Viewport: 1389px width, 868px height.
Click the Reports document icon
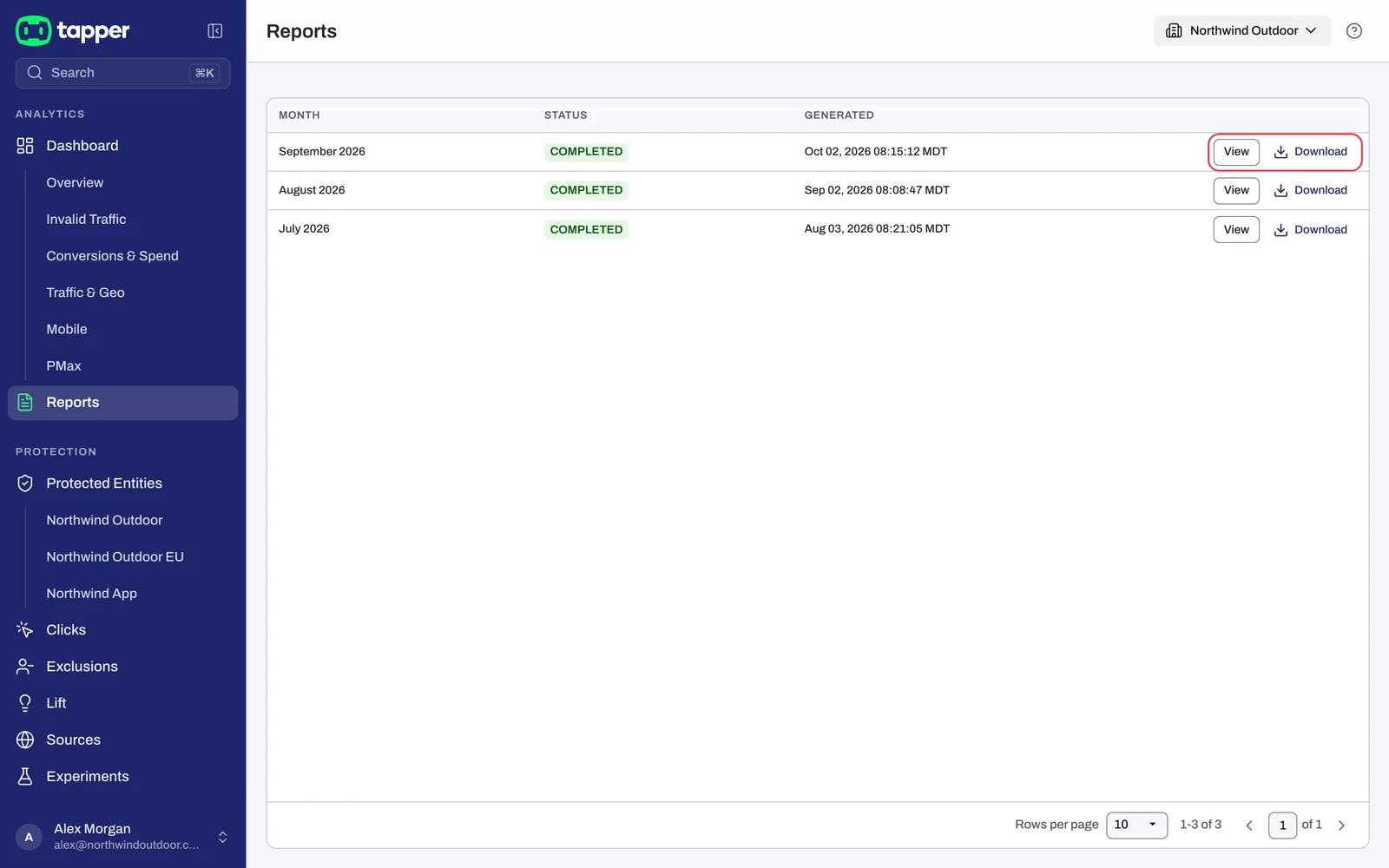pos(25,403)
